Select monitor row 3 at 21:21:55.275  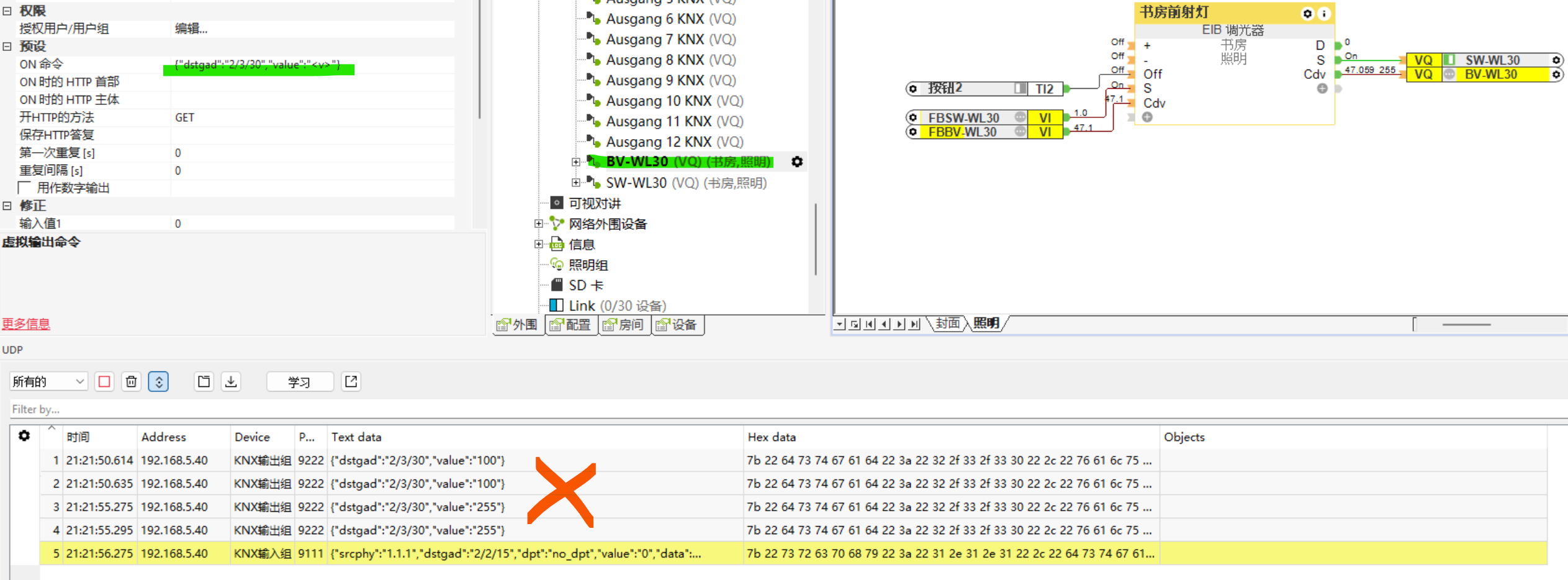(793, 507)
